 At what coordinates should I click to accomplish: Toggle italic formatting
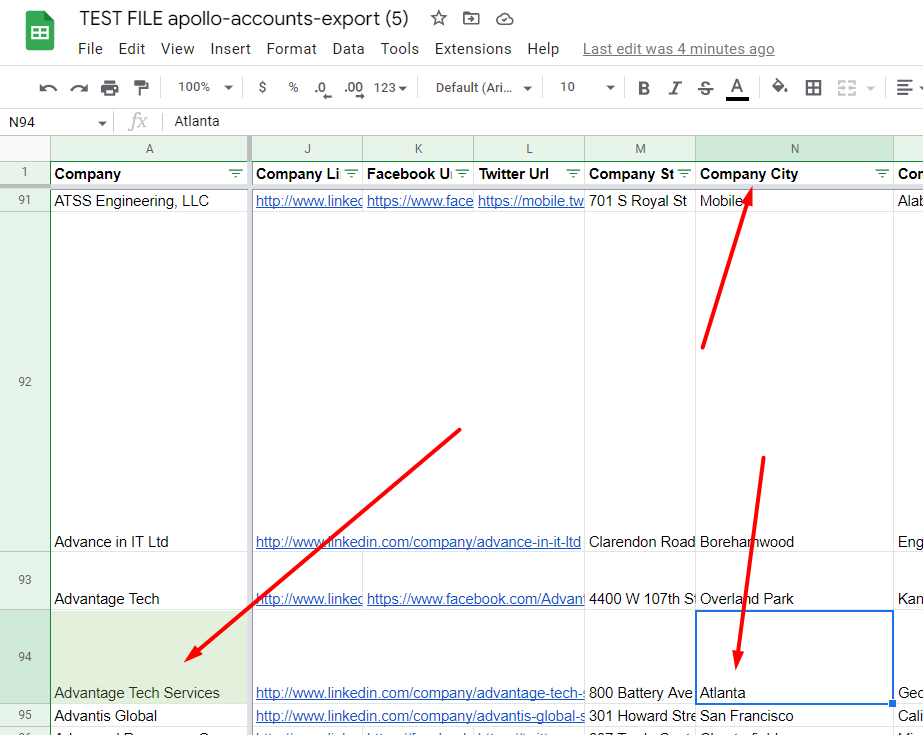tap(674, 87)
